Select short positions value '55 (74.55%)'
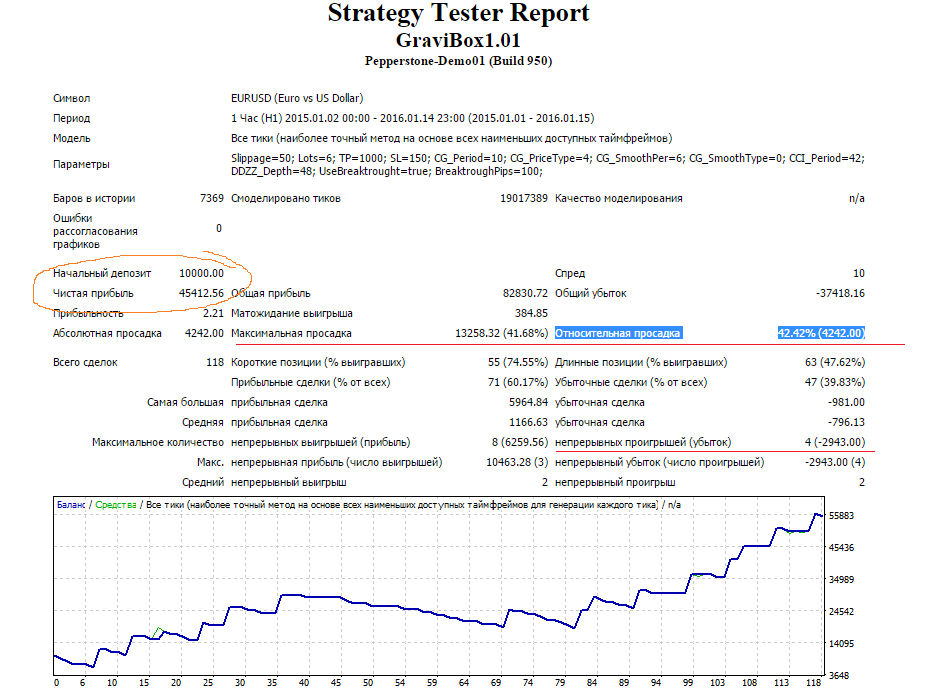This screenshot has width=945, height=695. [x=518, y=362]
